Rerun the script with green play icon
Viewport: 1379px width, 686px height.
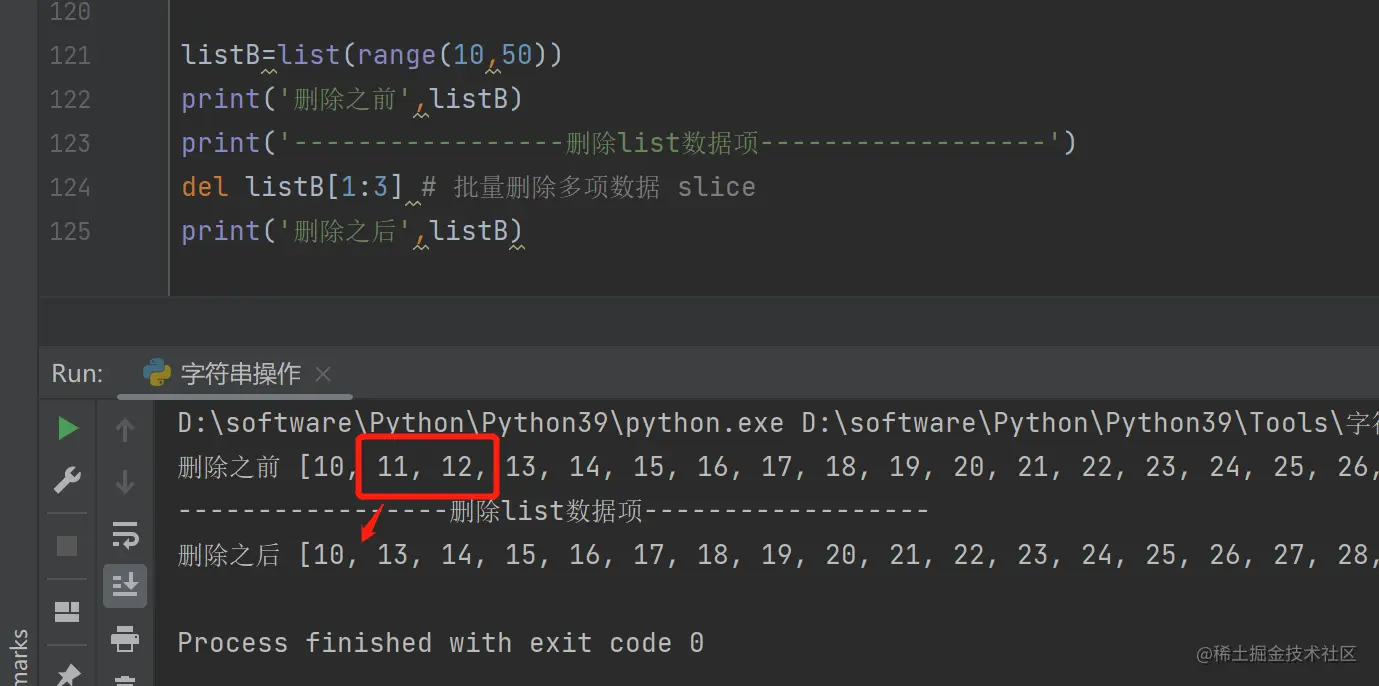coord(67,429)
